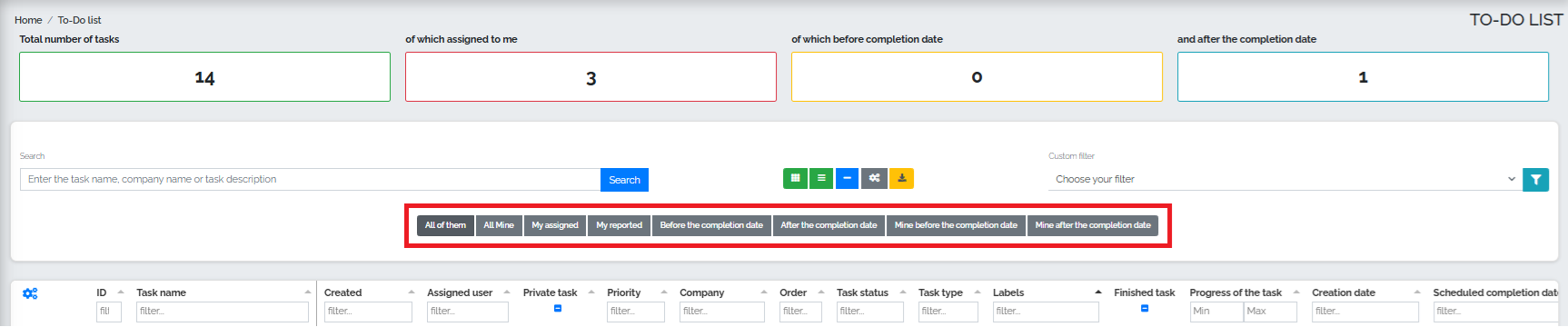1568x327 pixels.
Task: Select the My reported filter tab
Action: (x=619, y=225)
